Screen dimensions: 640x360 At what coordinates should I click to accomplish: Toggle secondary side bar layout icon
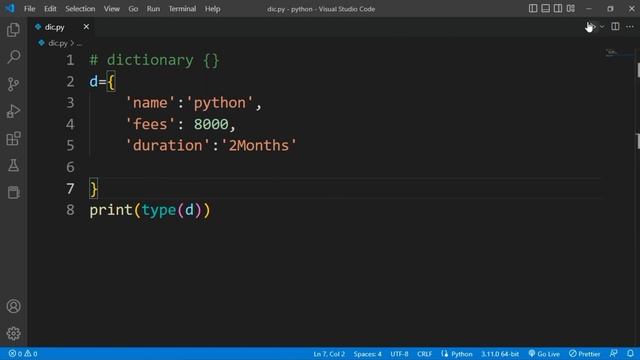tap(558, 9)
